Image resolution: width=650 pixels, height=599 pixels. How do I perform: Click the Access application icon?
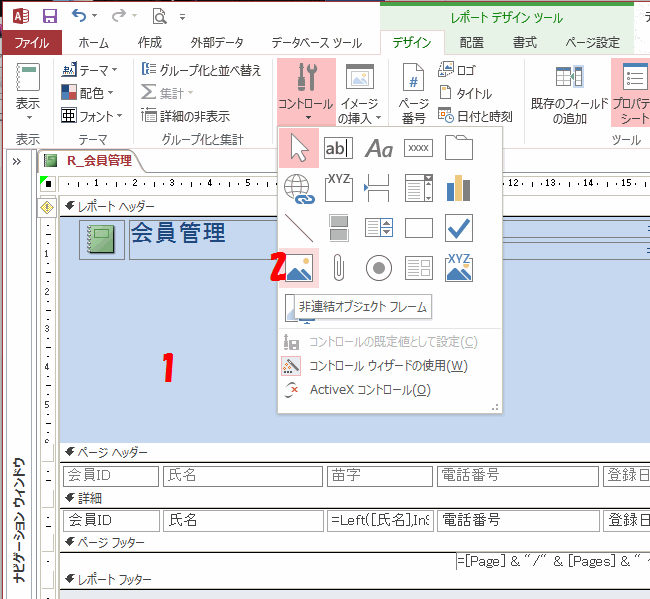pyautogui.click(x=21, y=16)
